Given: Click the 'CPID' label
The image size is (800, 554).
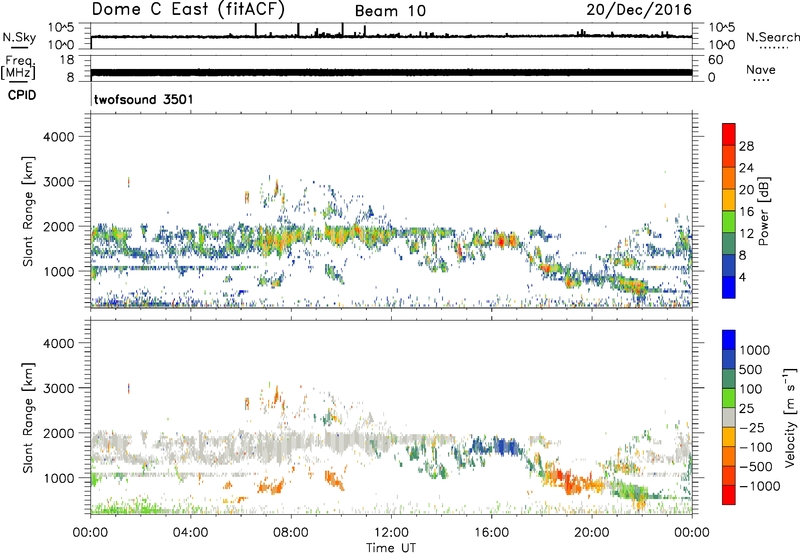Looking at the screenshot, I should click(22, 95).
